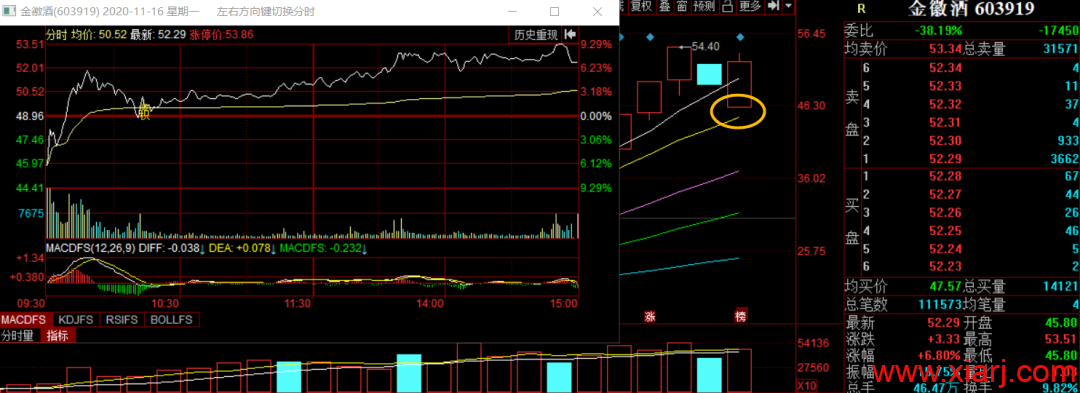Viewport: 1080px width, 393px height.
Task: Click the yellow lightning marker on the intraday line
Action: point(144,110)
